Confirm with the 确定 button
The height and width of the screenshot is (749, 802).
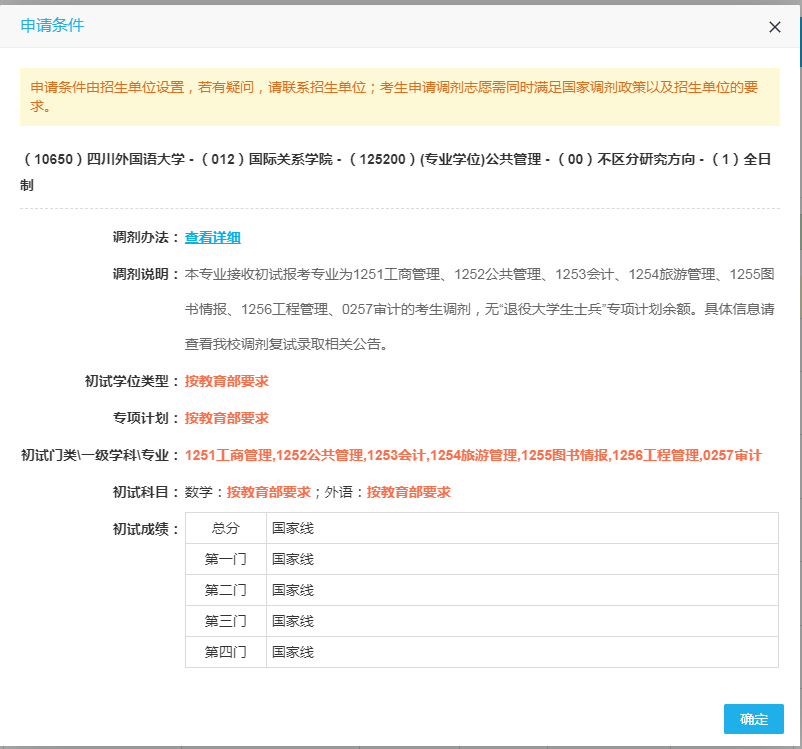[753, 719]
